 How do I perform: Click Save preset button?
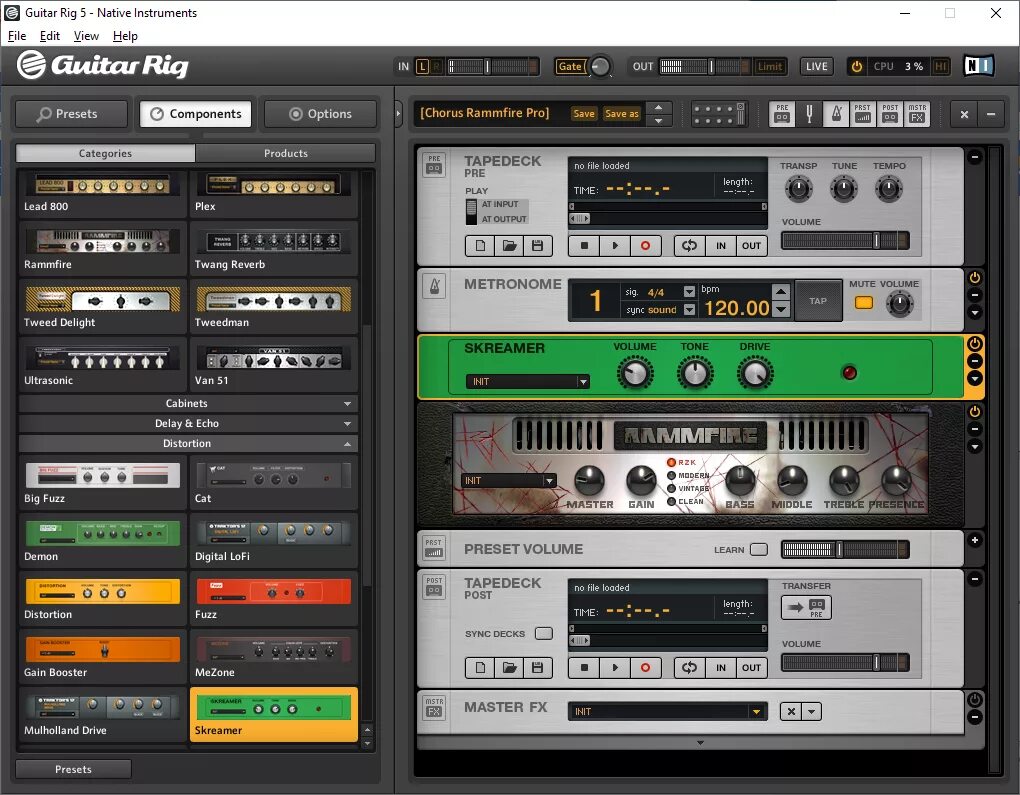click(584, 114)
